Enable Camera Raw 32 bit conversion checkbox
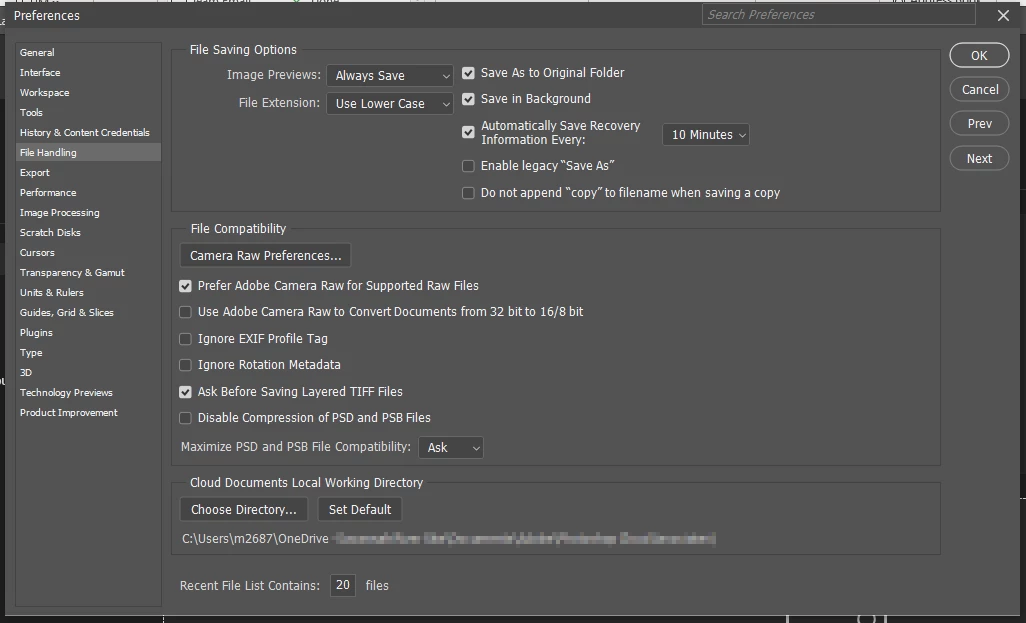The height and width of the screenshot is (623, 1026). pyautogui.click(x=185, y=312)
